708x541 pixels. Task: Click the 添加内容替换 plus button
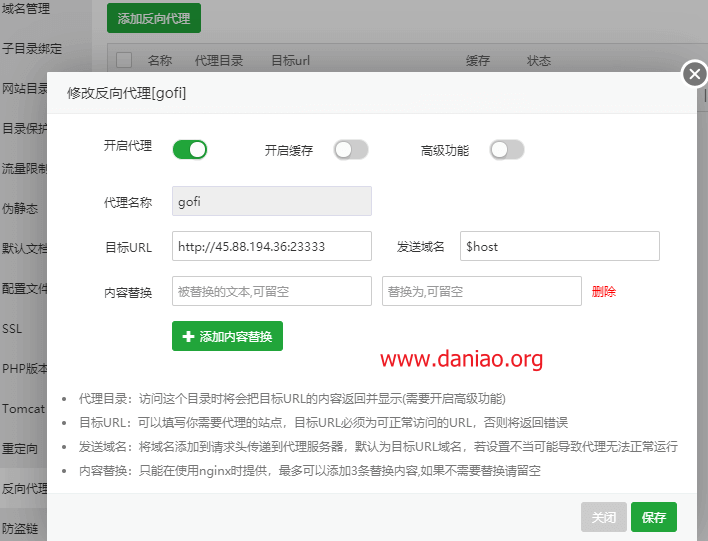[x=227, y=336]
